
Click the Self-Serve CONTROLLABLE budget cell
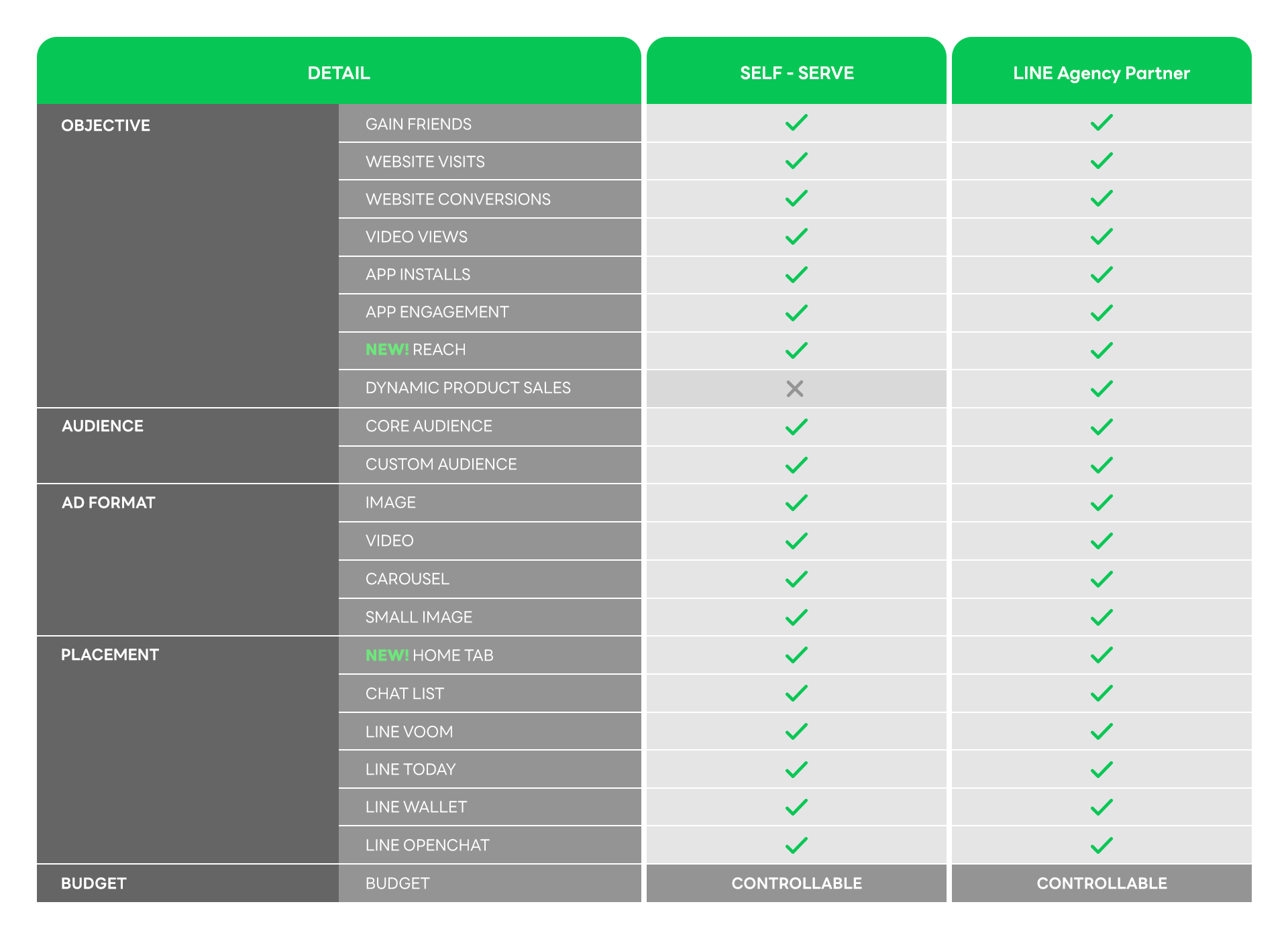pos(796,883)
